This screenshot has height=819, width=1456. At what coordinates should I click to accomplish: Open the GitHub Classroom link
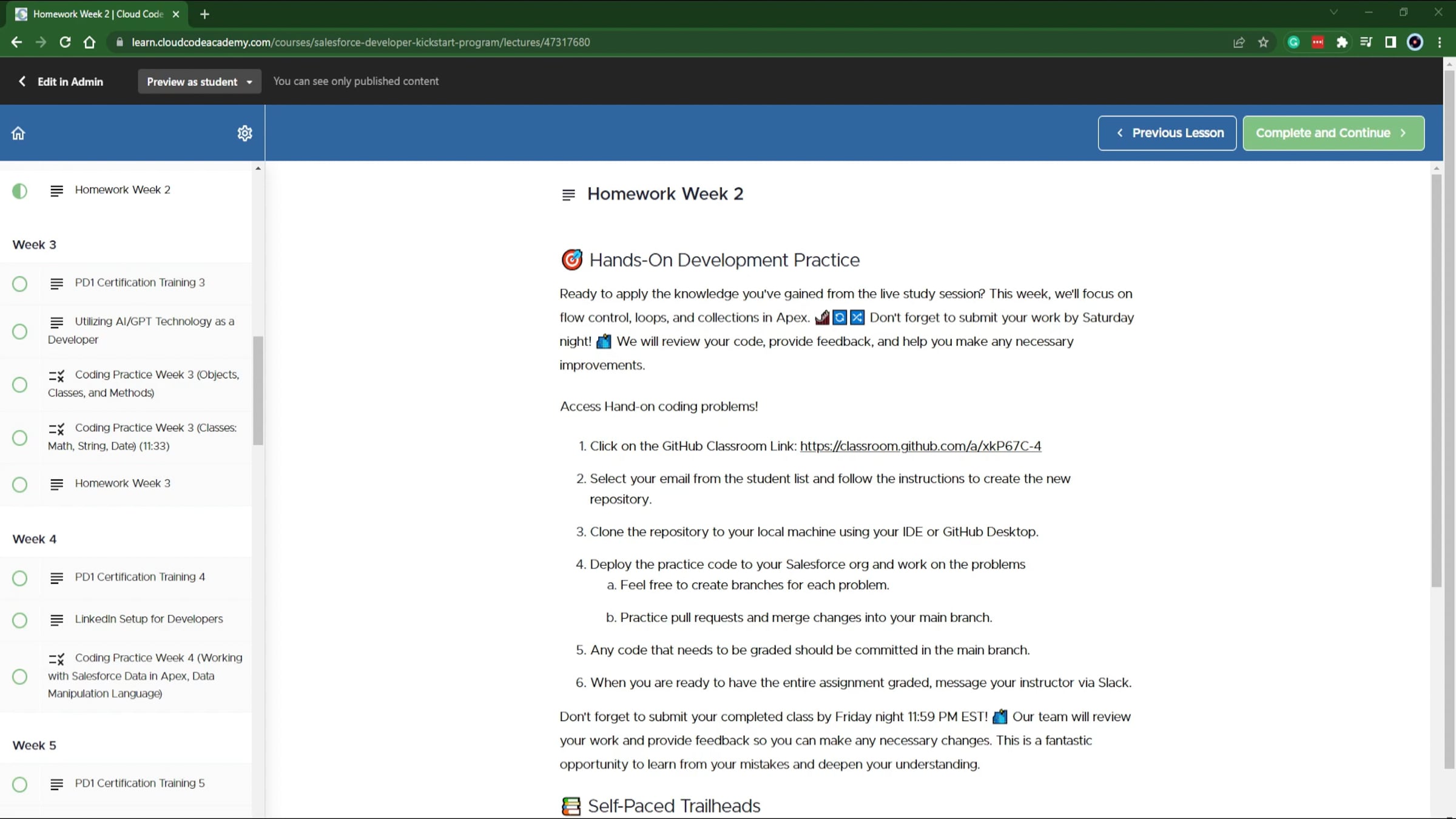pos(920,446)
